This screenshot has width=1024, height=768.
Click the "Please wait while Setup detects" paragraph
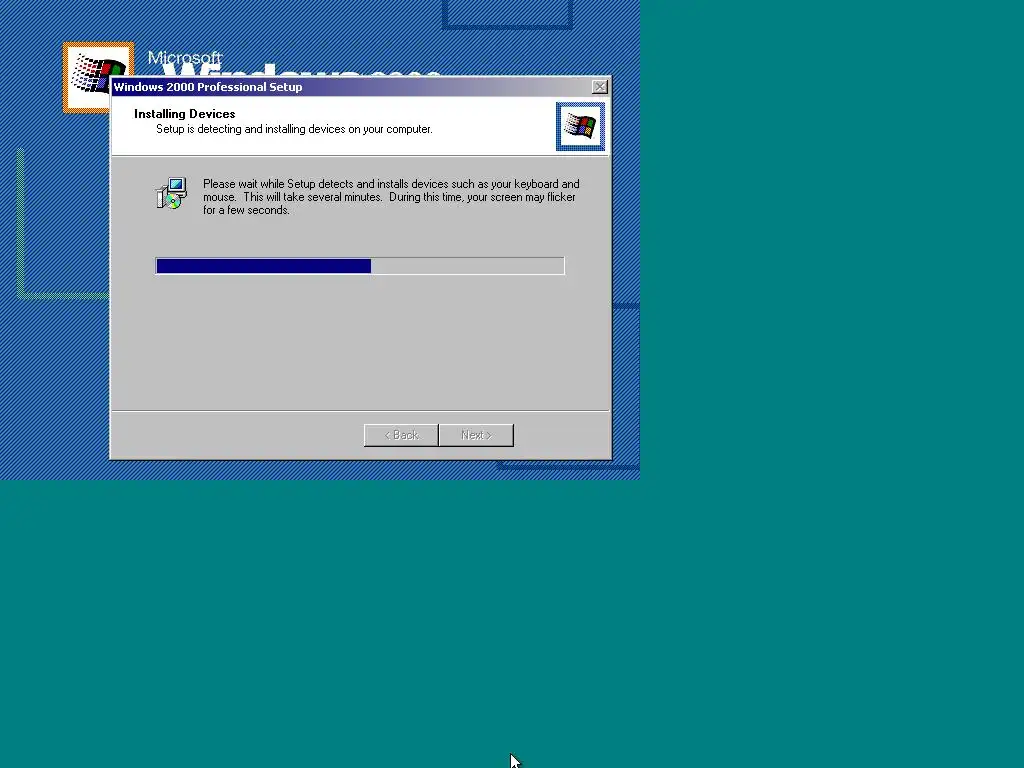(391, 197)
